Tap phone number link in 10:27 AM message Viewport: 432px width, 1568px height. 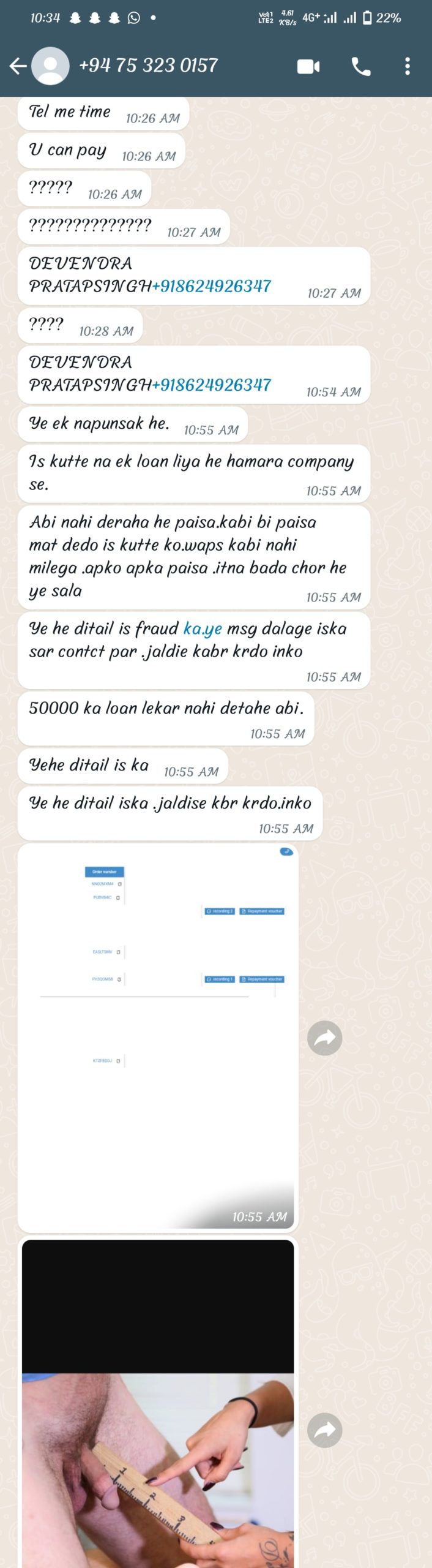pyautogui.click(x=212, y=286)
